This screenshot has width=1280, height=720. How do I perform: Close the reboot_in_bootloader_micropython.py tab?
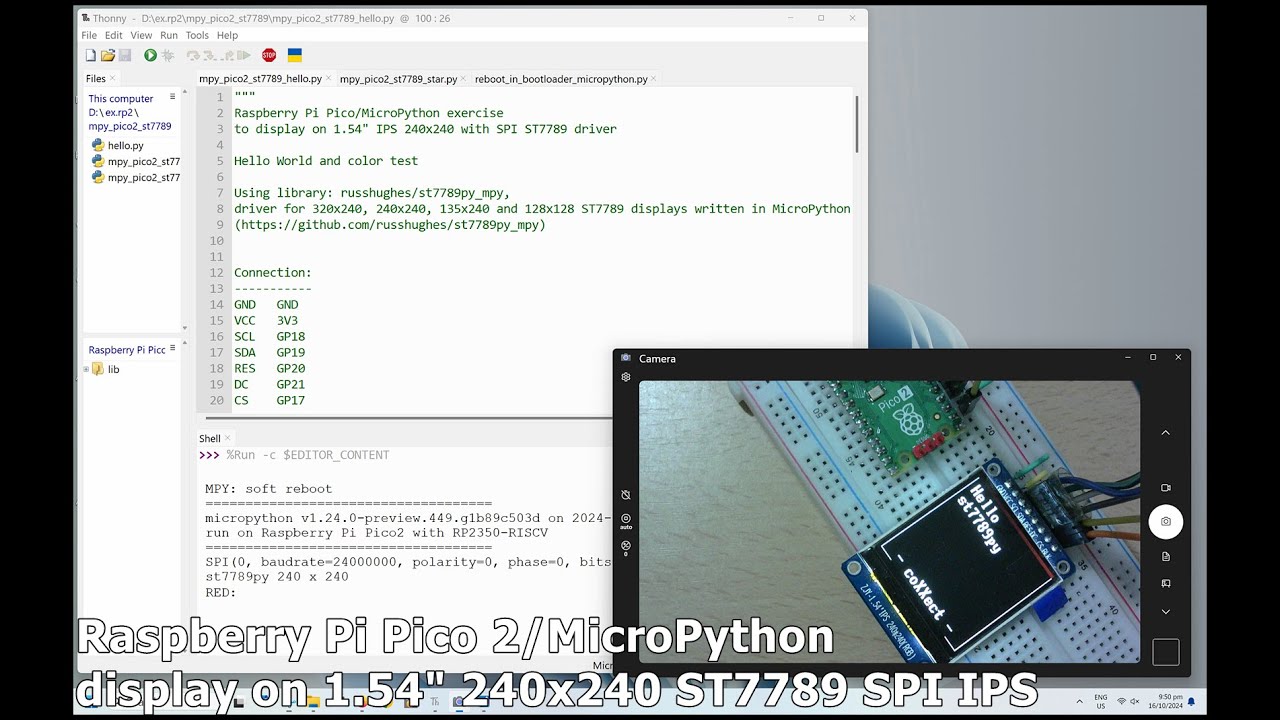point(654,79)
